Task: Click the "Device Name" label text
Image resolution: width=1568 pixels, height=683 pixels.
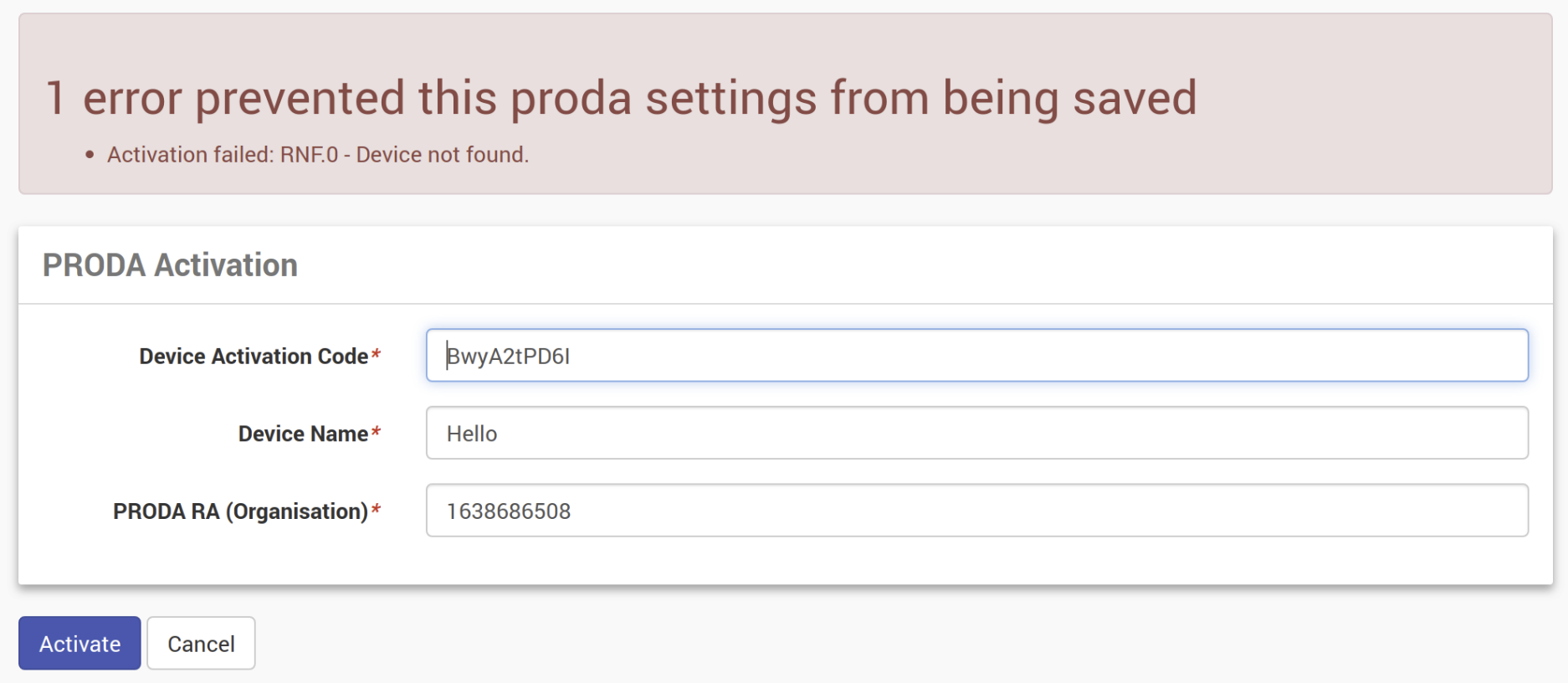Action: coord(303,434)
